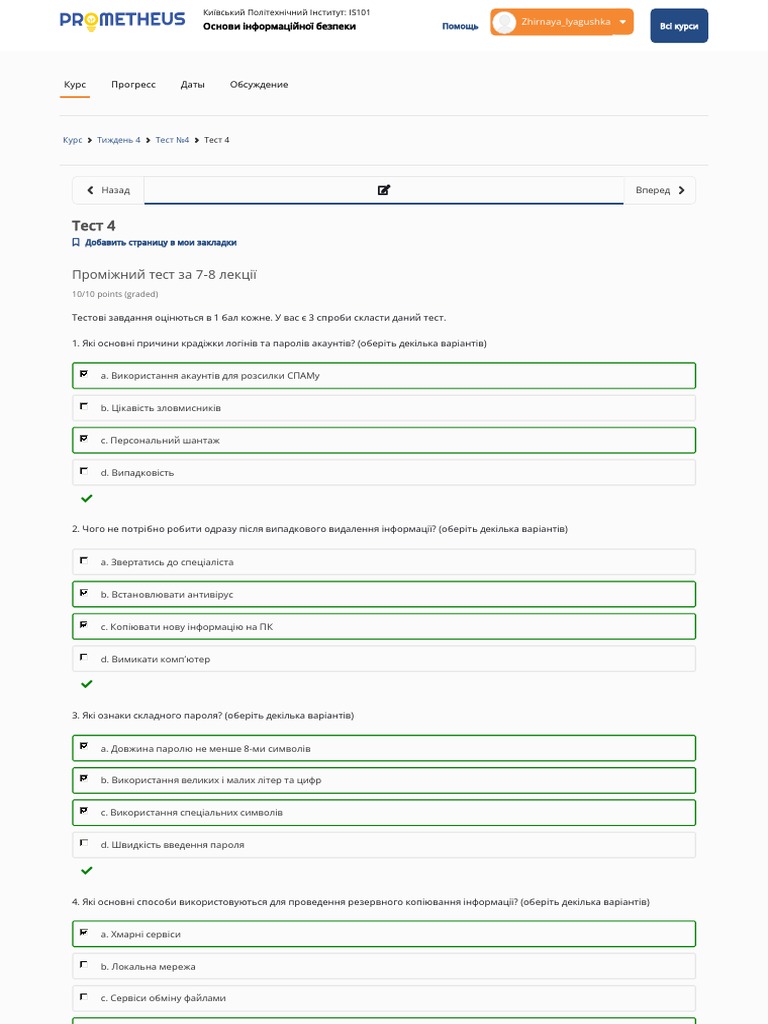Open the Обсуждение tab
This screenshot has height=1024, width=768.
click(x=259, y=84)
